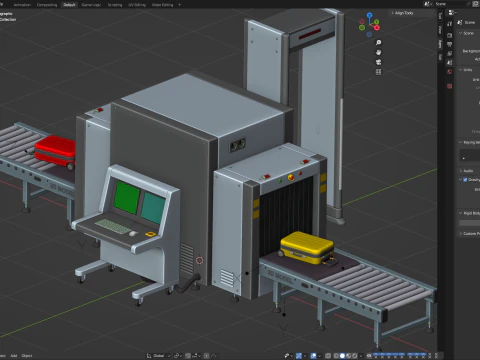Switch to the Compositing workspace tab
The image size is (480, 360).
[x=47, y=5]
